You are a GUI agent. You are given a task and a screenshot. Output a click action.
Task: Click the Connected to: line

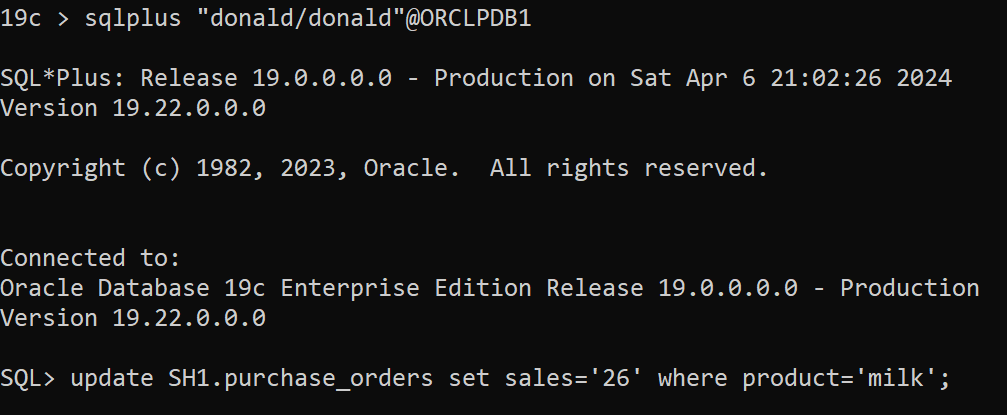(x=90, y=258)
